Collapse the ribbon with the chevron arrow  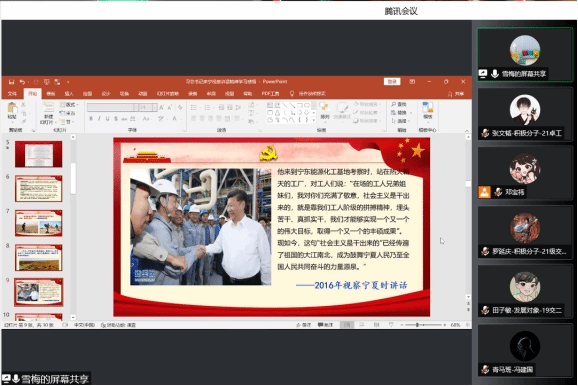click(467, 131)
